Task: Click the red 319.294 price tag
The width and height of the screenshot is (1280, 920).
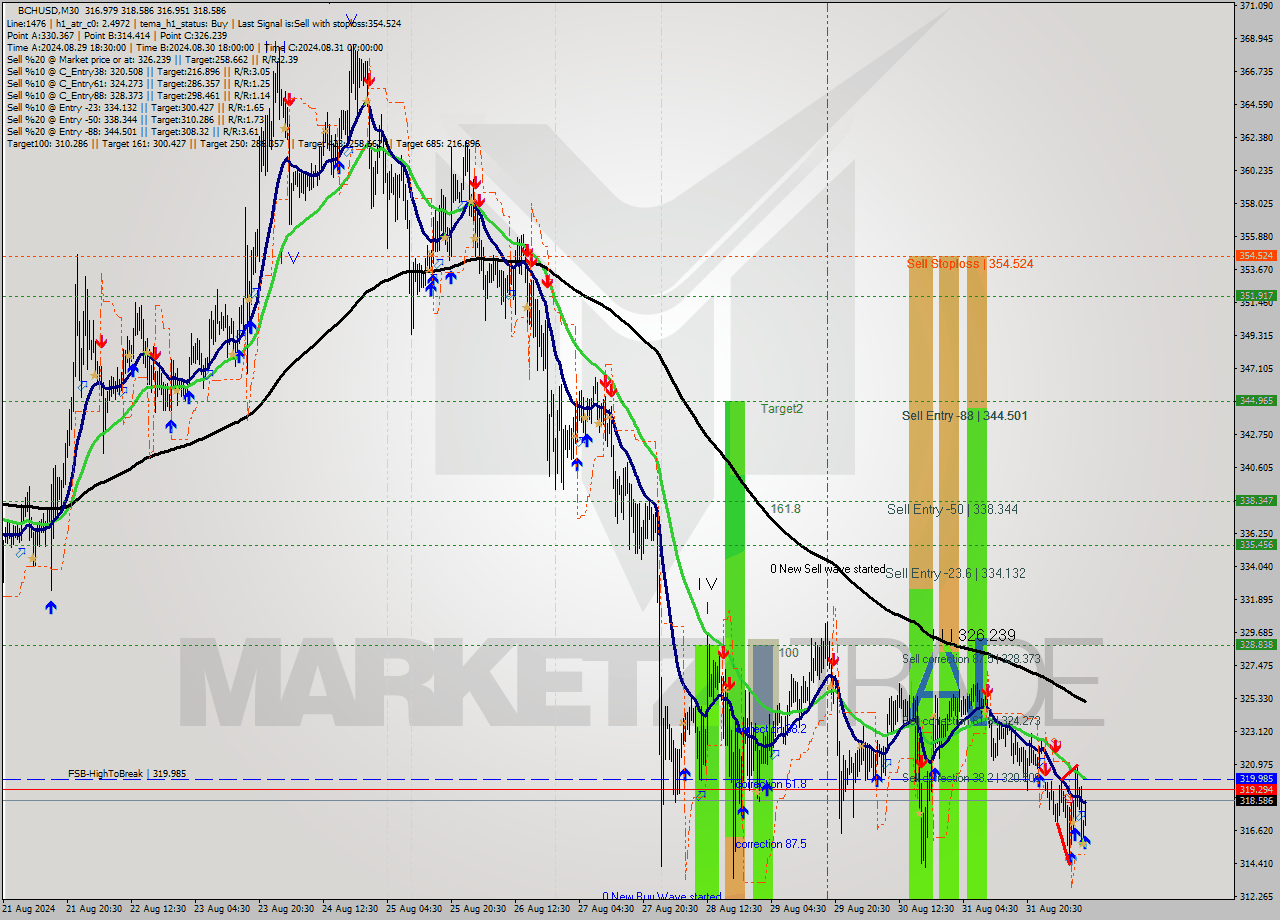Action: (1256, 789)
